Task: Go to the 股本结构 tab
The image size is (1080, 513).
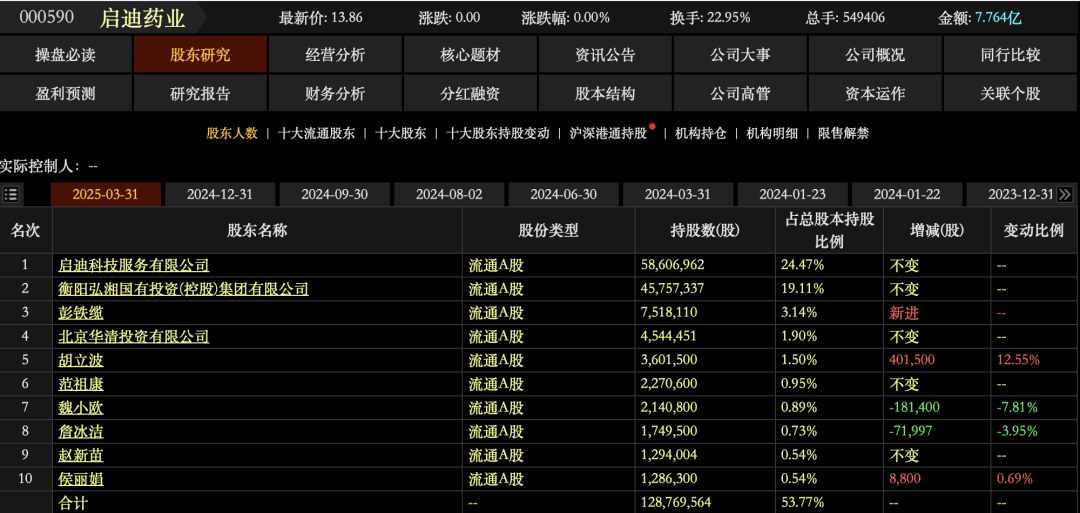Action: (605, 94)
